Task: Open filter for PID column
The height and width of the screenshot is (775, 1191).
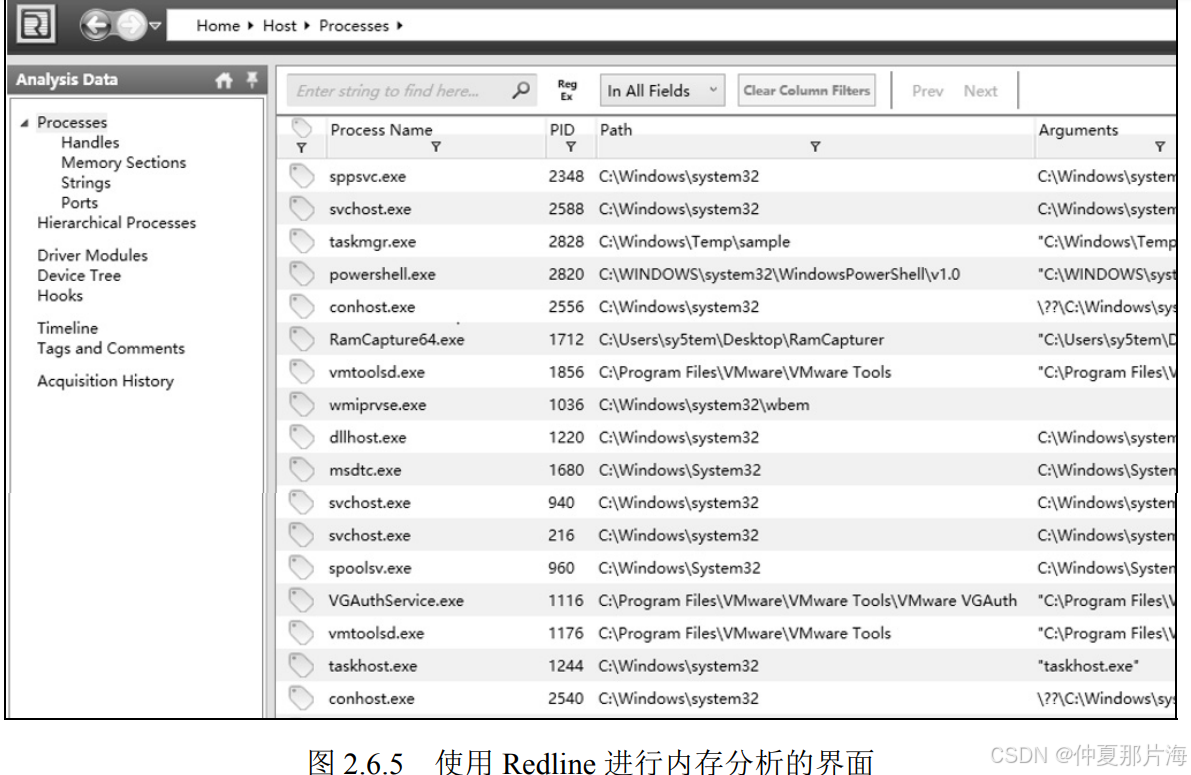Action: pos(571,147)
